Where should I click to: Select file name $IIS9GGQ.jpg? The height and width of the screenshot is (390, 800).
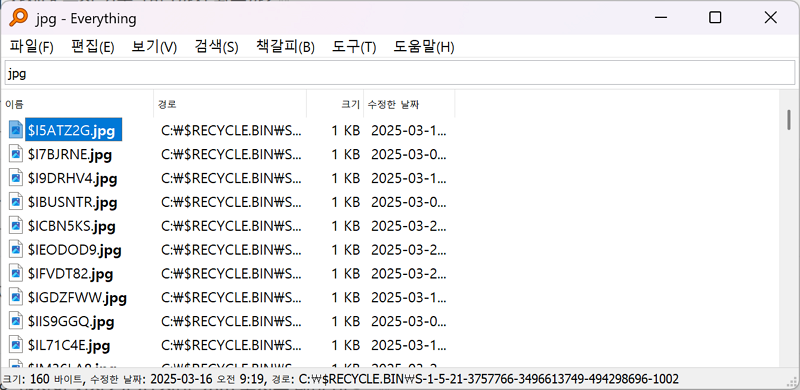click(x=71, y=322)
